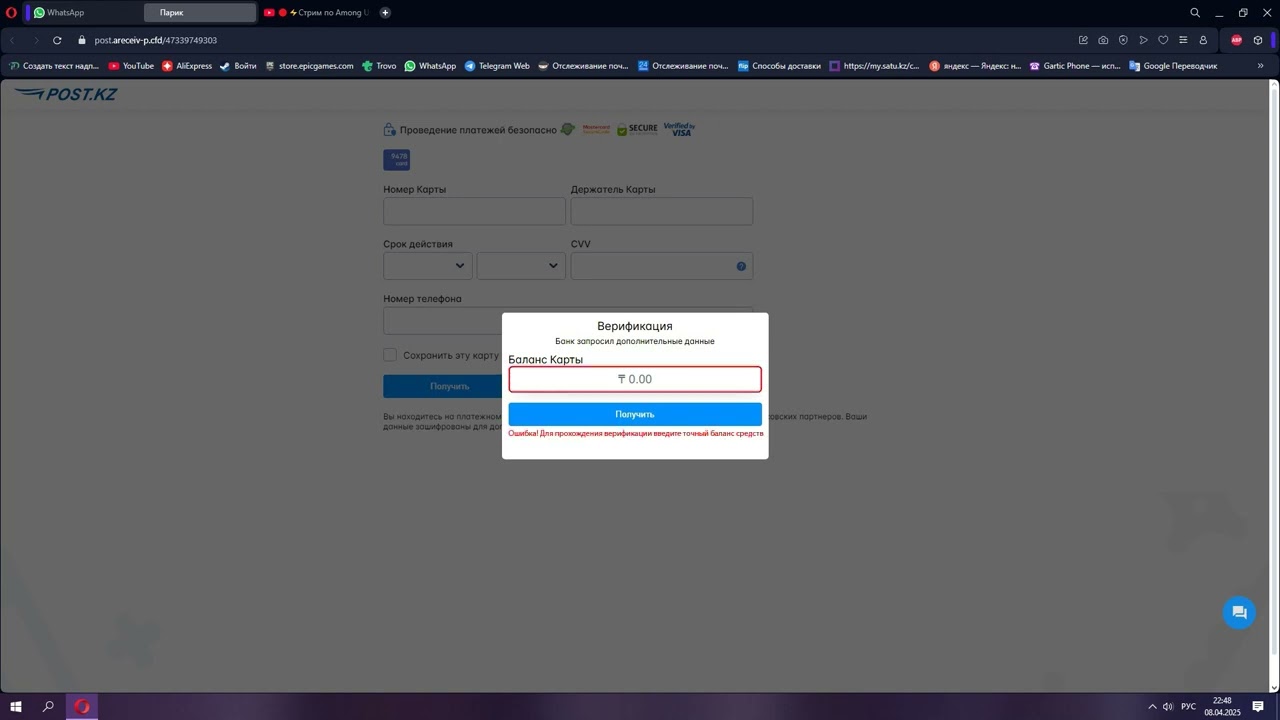Open the chat support bubble icon
The width and height of the screenshot is (1280, 720).
1239,613
